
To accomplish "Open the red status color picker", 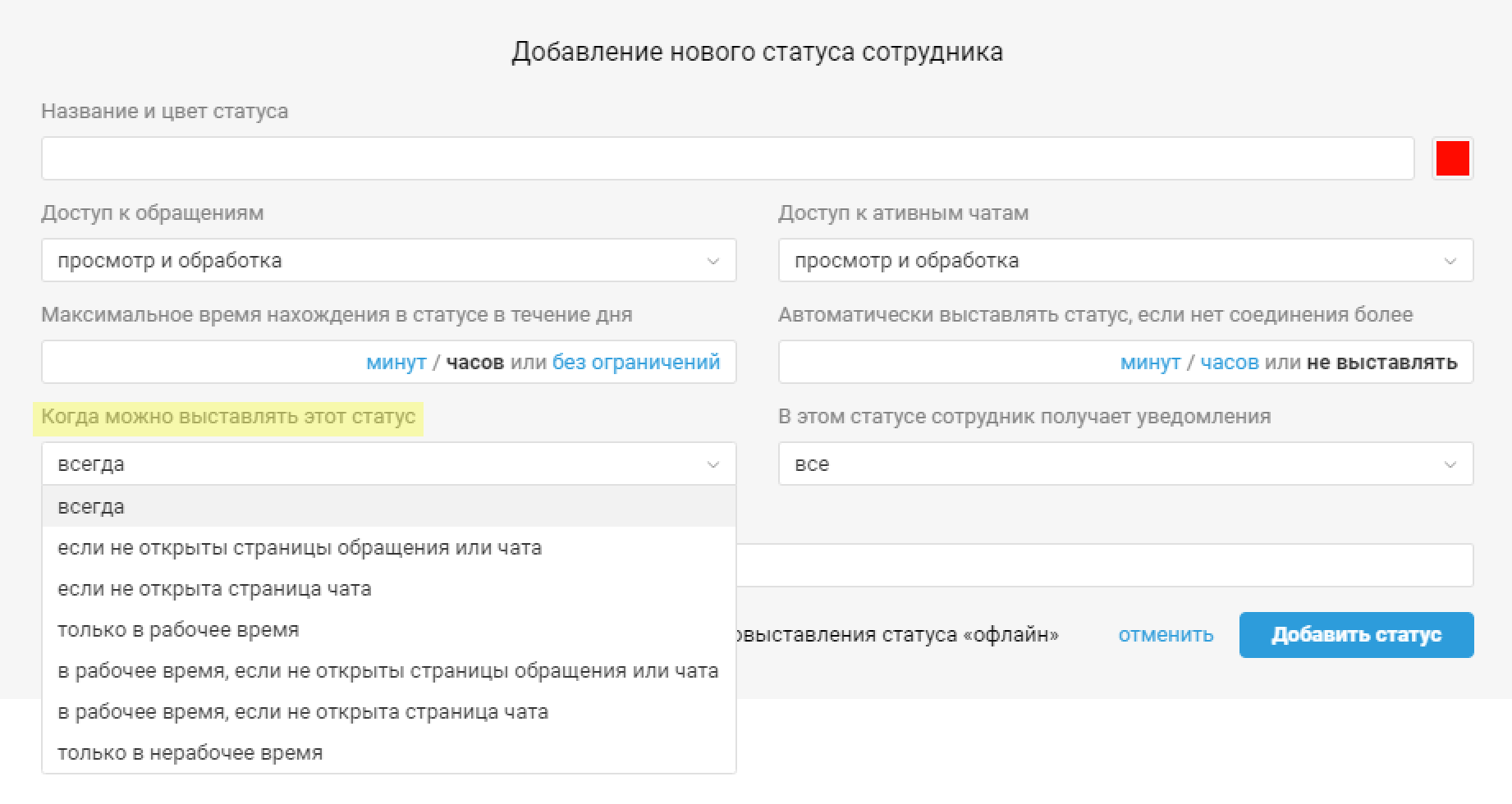I will (1452, 158).
